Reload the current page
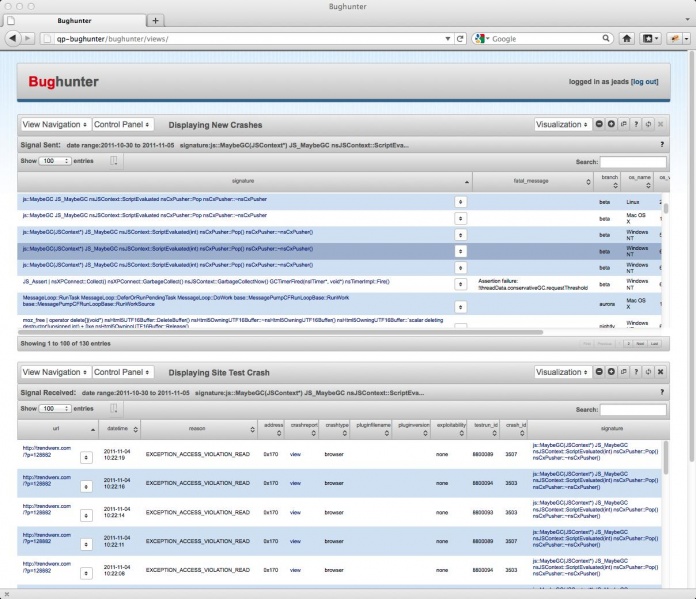The width and height of the screenshot is (696, 599). (x=460, y=39)
